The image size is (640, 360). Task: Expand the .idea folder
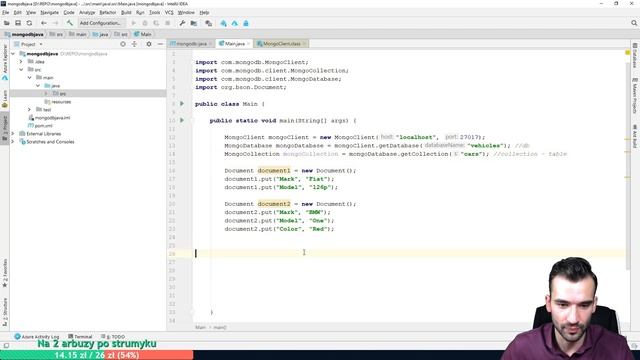[x=21, y=62]
